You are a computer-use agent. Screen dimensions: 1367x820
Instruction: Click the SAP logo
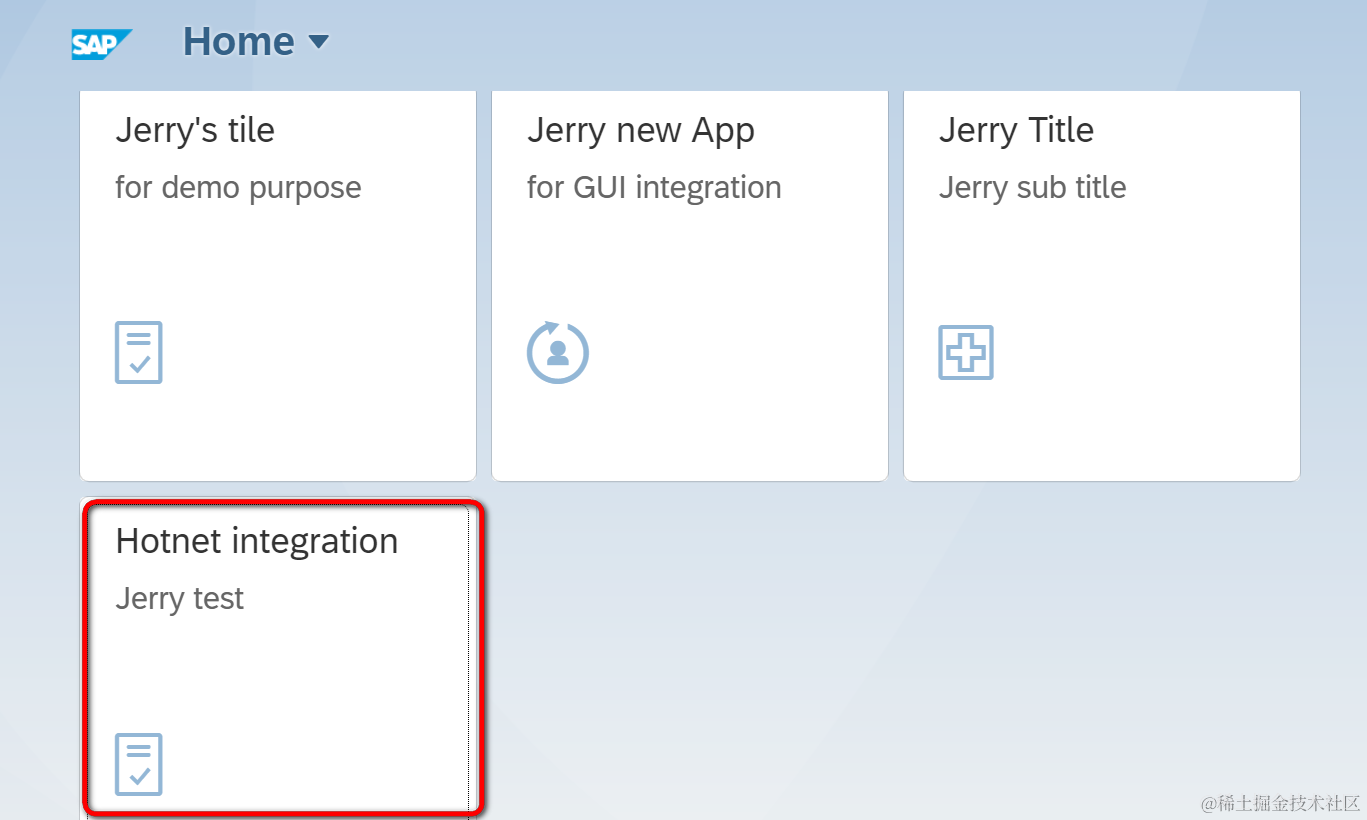click(101, 44)
